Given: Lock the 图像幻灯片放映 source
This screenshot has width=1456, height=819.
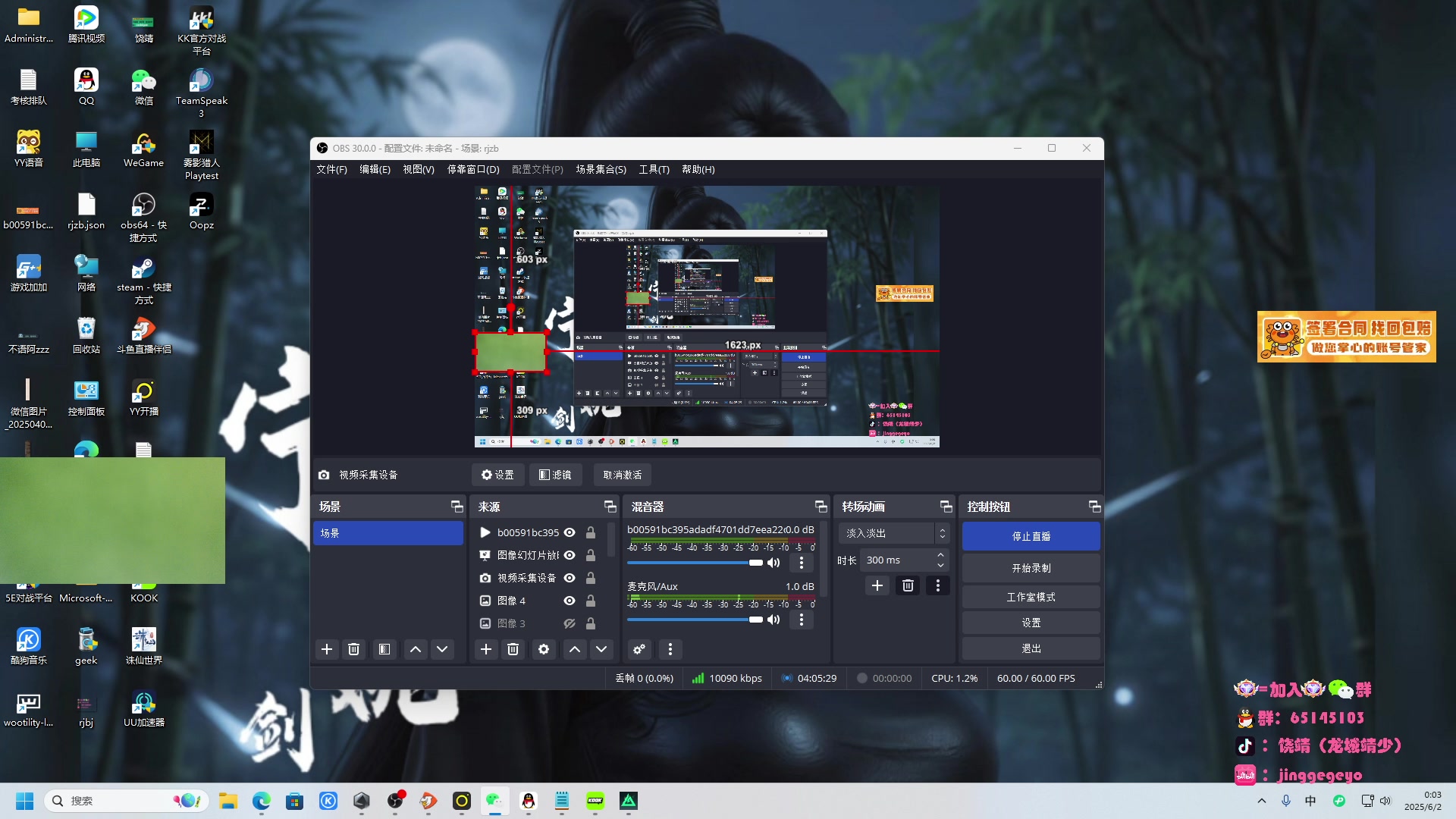Looking at the screenshot, I should point(591,555).
